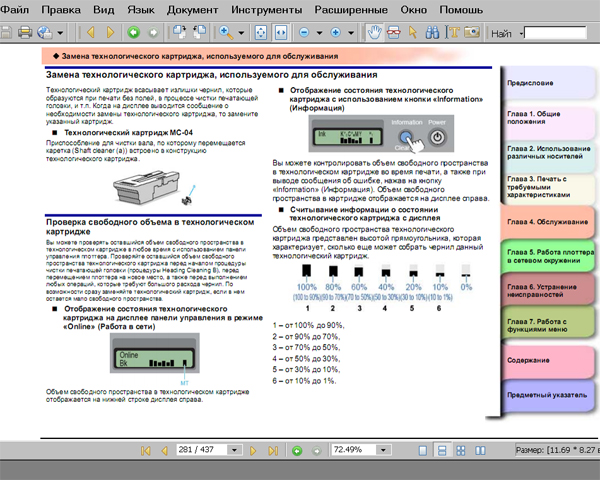Switch to facing pages layout
600x480 pixels.
pyautogui.click(x=480, y=451)
